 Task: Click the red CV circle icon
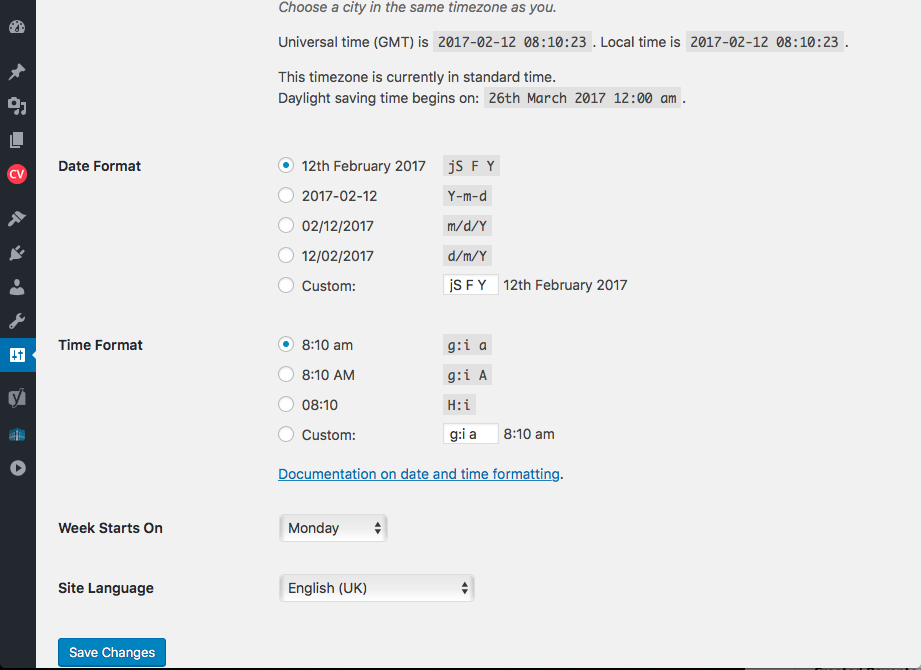17,174
